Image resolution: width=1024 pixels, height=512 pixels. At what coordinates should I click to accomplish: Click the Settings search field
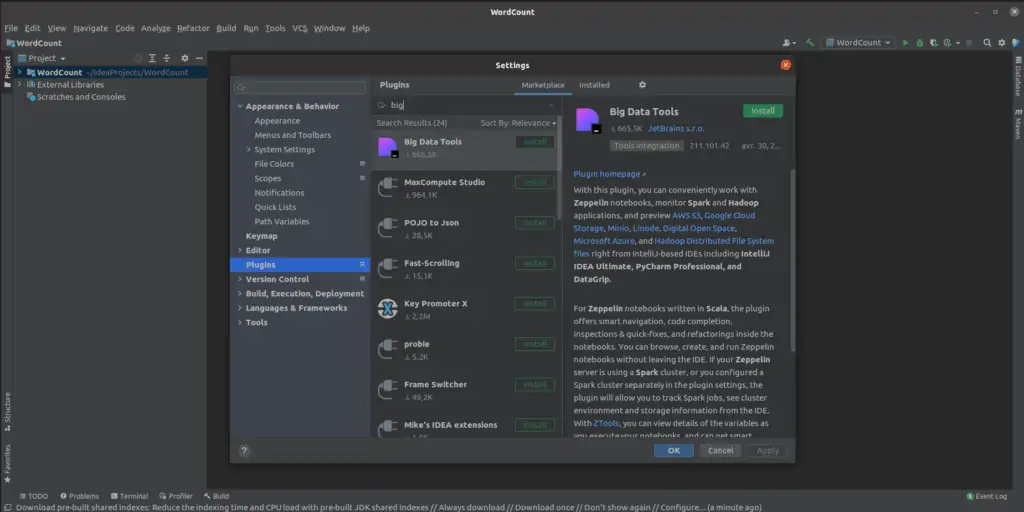(x=300, y=88)
